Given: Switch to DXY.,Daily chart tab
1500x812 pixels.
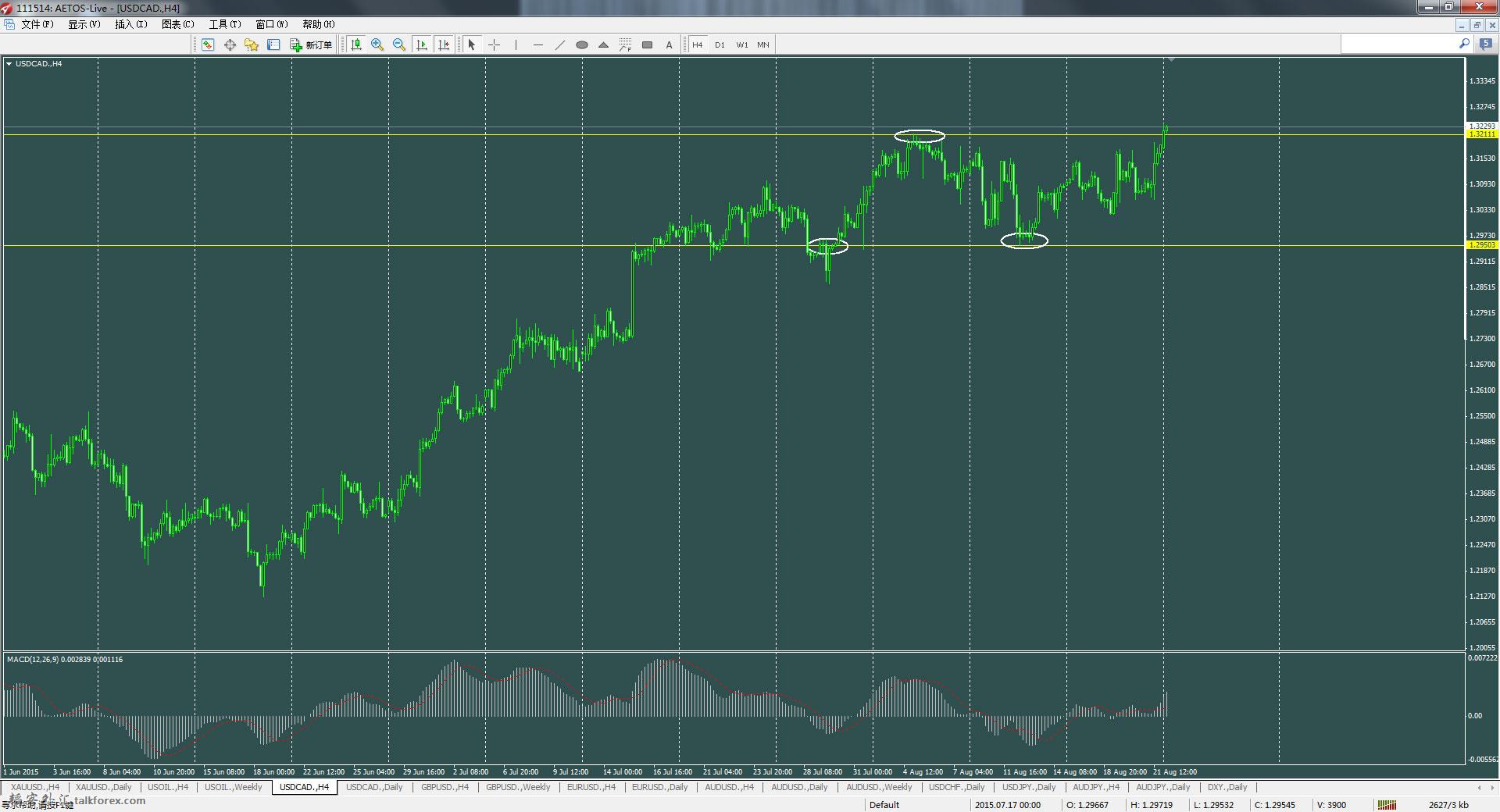Looking at the screenshot, I should 1227,787.
